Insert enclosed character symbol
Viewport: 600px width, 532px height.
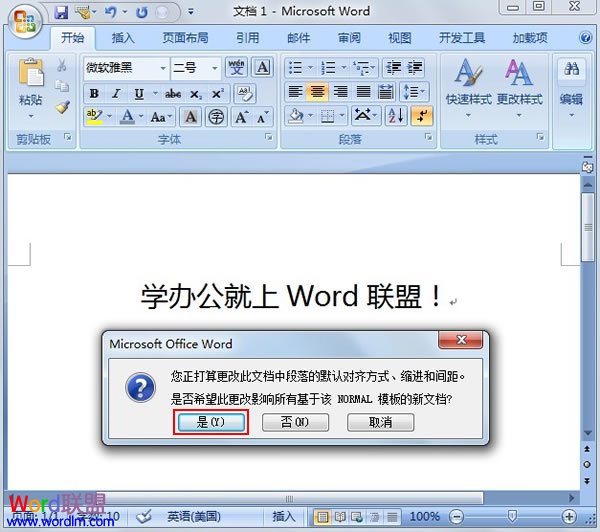(x=216, y=117)
